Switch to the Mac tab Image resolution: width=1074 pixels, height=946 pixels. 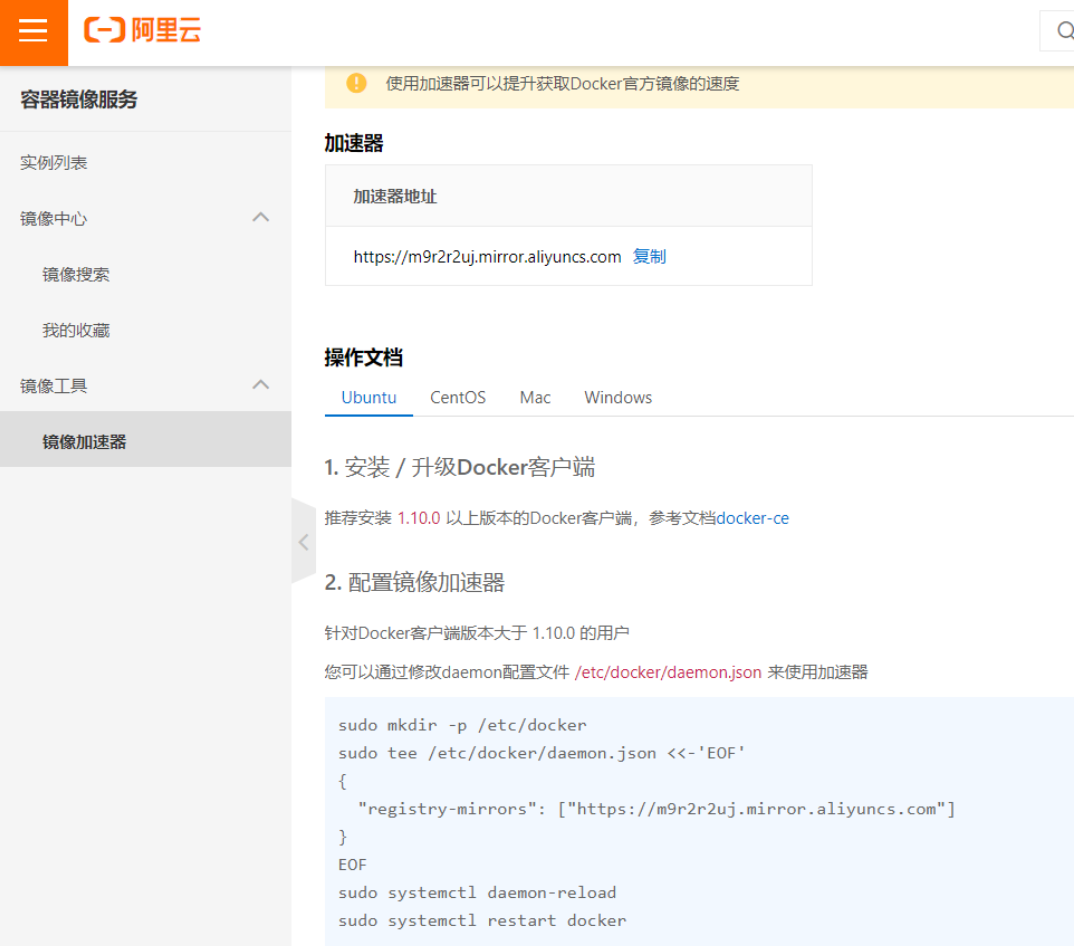tap(535, 398)
